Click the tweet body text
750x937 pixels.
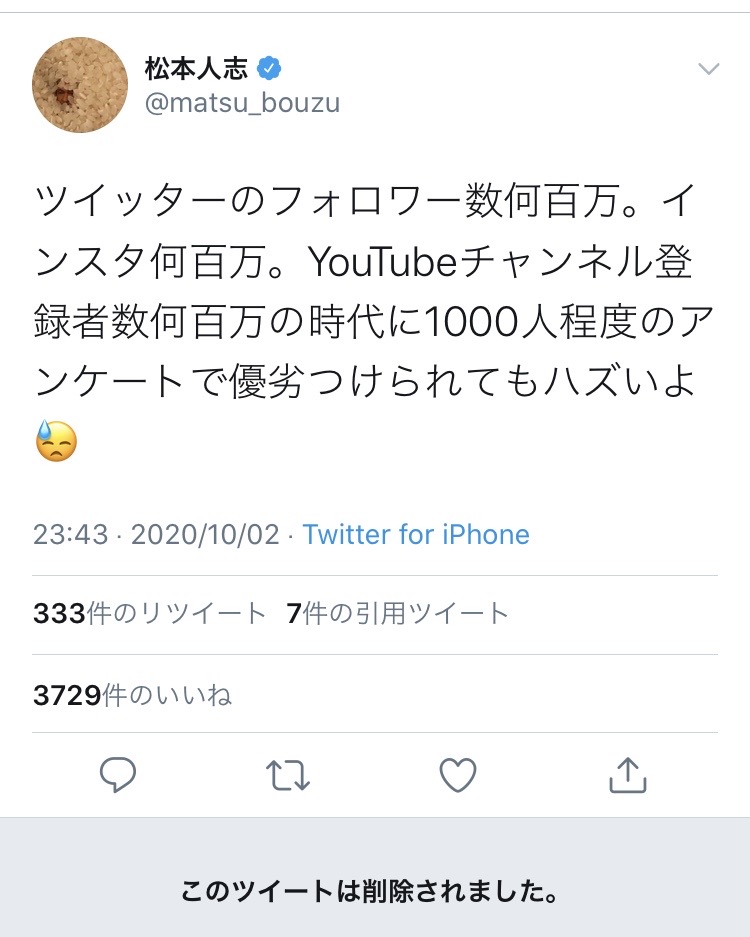pyautogui.click(x=374, y=321)
